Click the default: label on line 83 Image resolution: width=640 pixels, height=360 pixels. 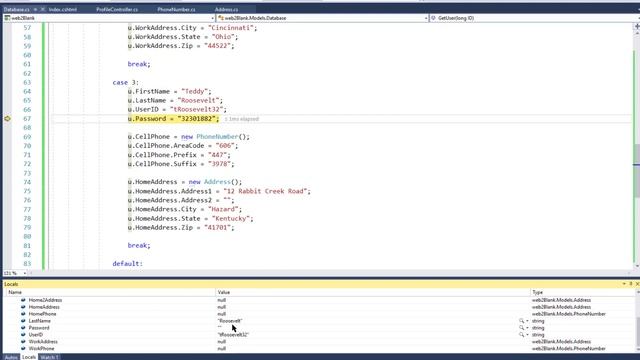(128, 264)
